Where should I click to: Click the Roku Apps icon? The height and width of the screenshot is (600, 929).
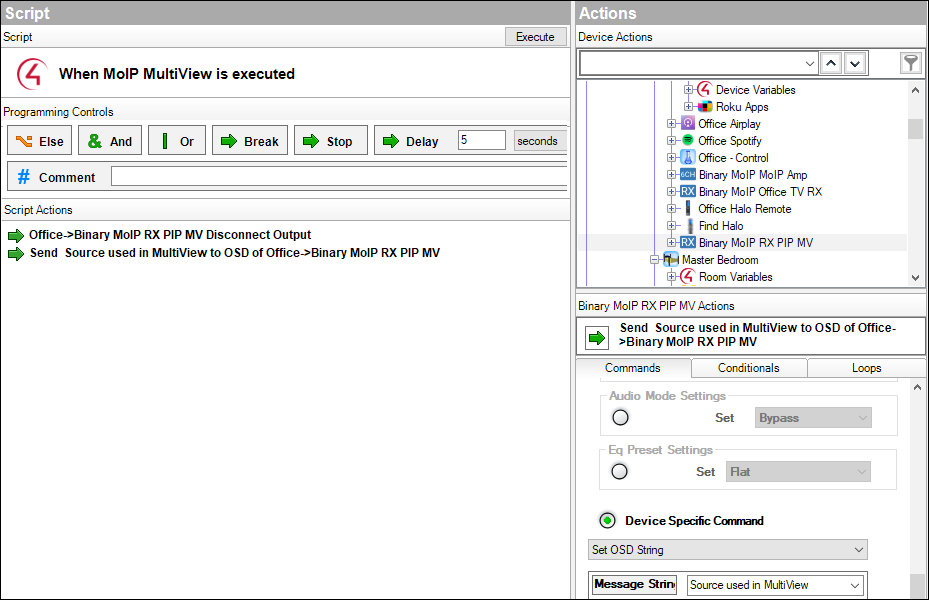pyautogui.click(x=705, y=107)
